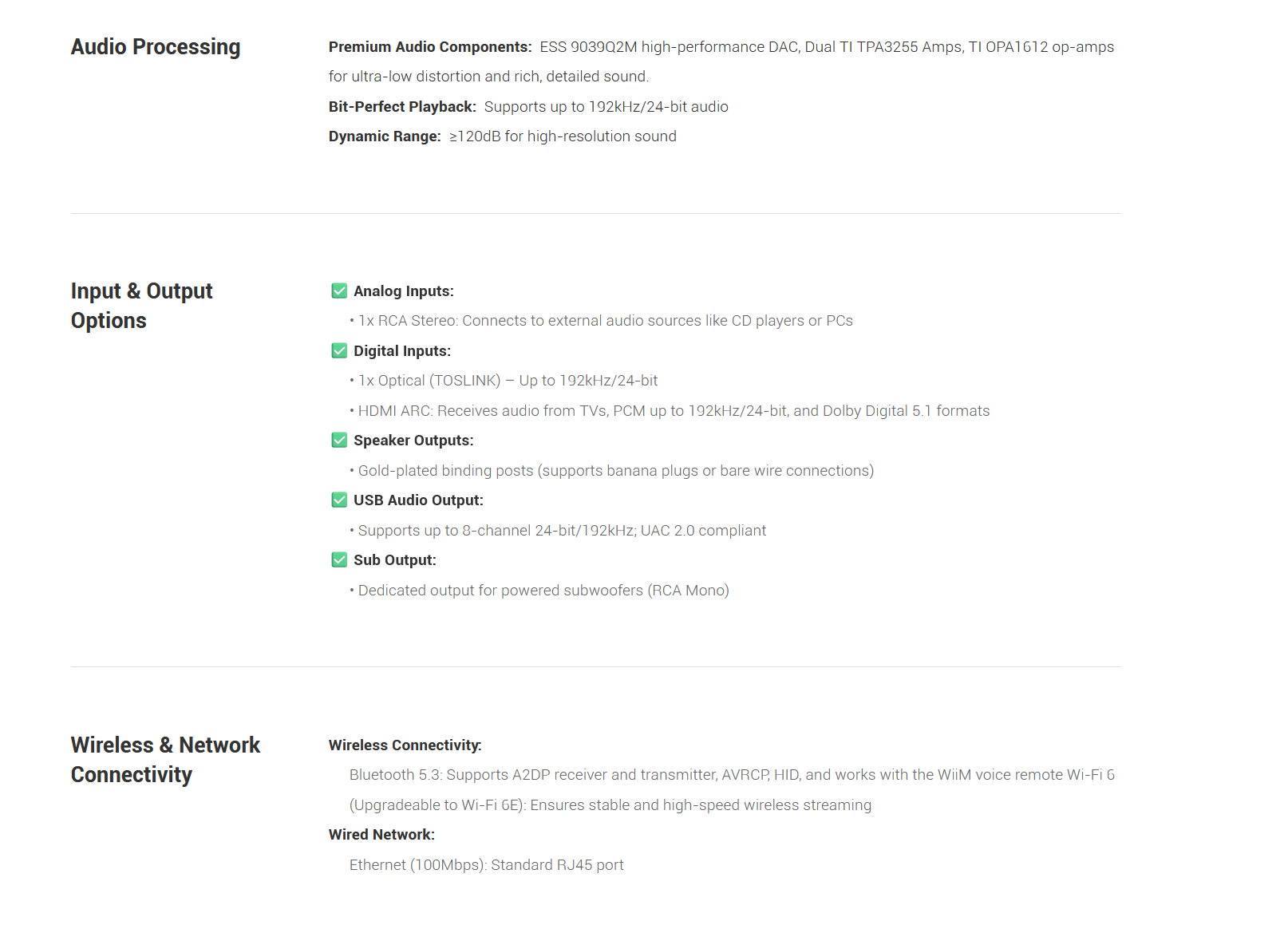Screen dimensions: 1288x925
Task: Click the Gold-plated binding posts line
Action: point(615,471)
